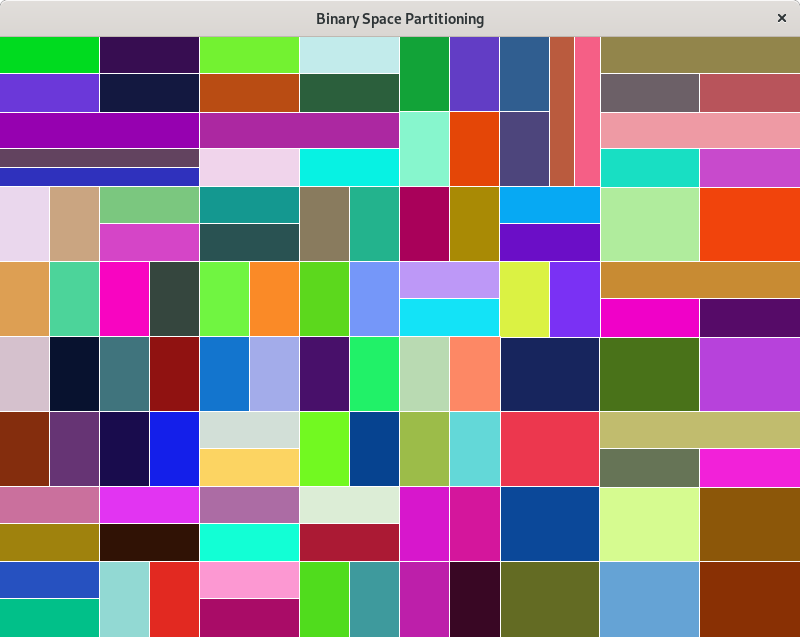Select the vivid royal-blue rectangle
The image size is (800, 637).
coord(174,449)
